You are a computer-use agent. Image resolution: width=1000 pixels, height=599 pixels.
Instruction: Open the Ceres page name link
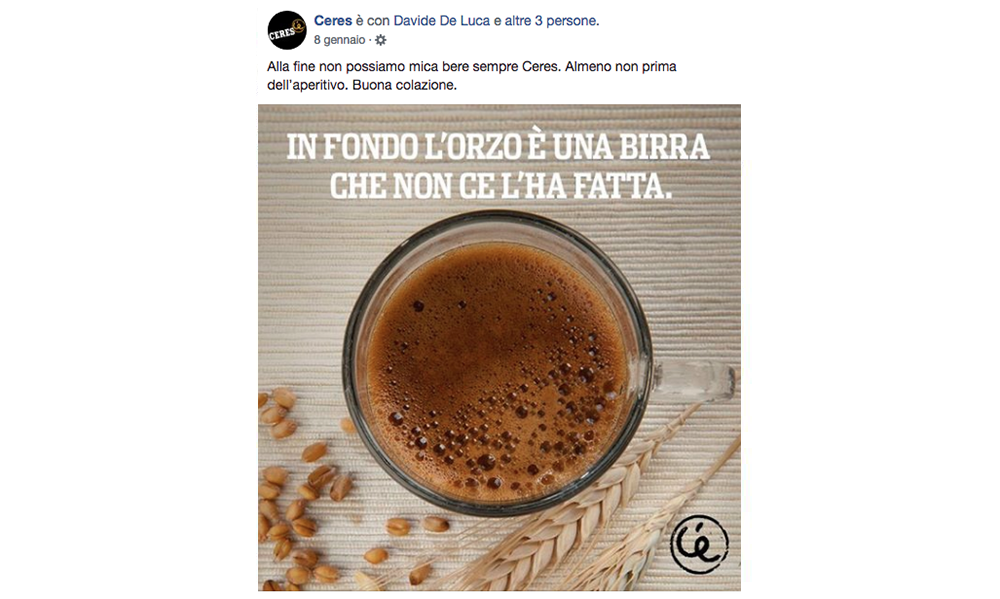[333, 20]
